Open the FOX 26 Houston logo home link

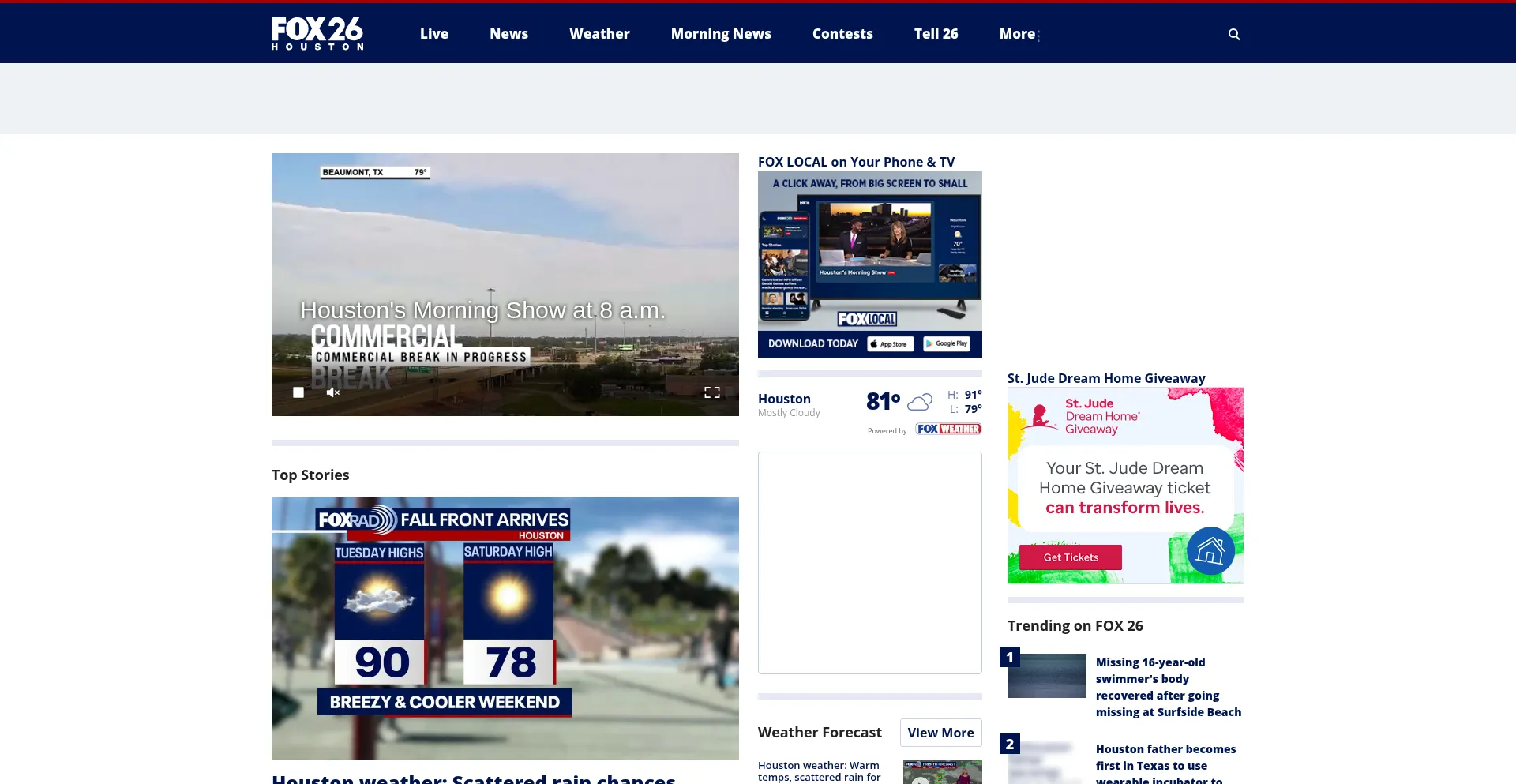(317, 34)
